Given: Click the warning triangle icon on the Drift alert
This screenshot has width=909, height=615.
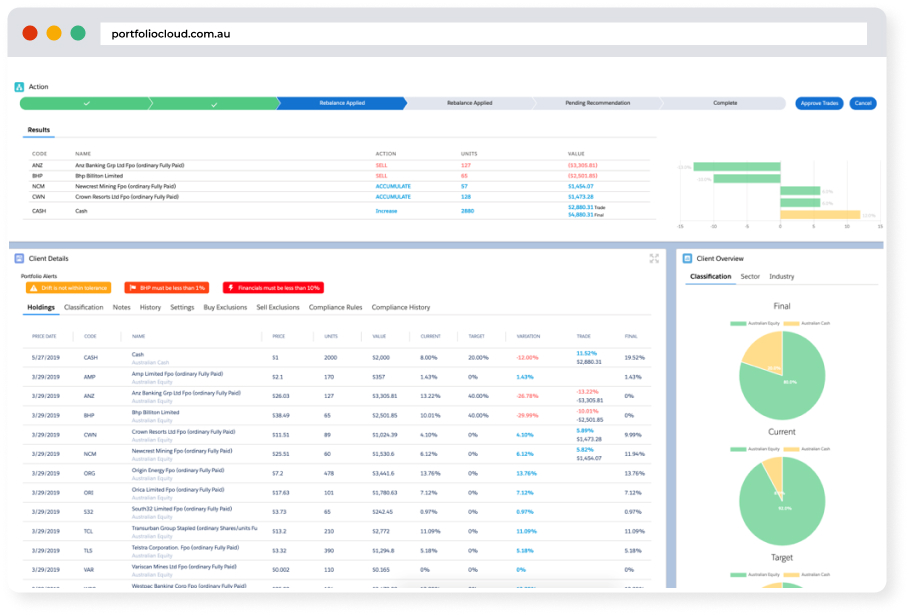Looking at the screenshot, I should coord(34,288).
